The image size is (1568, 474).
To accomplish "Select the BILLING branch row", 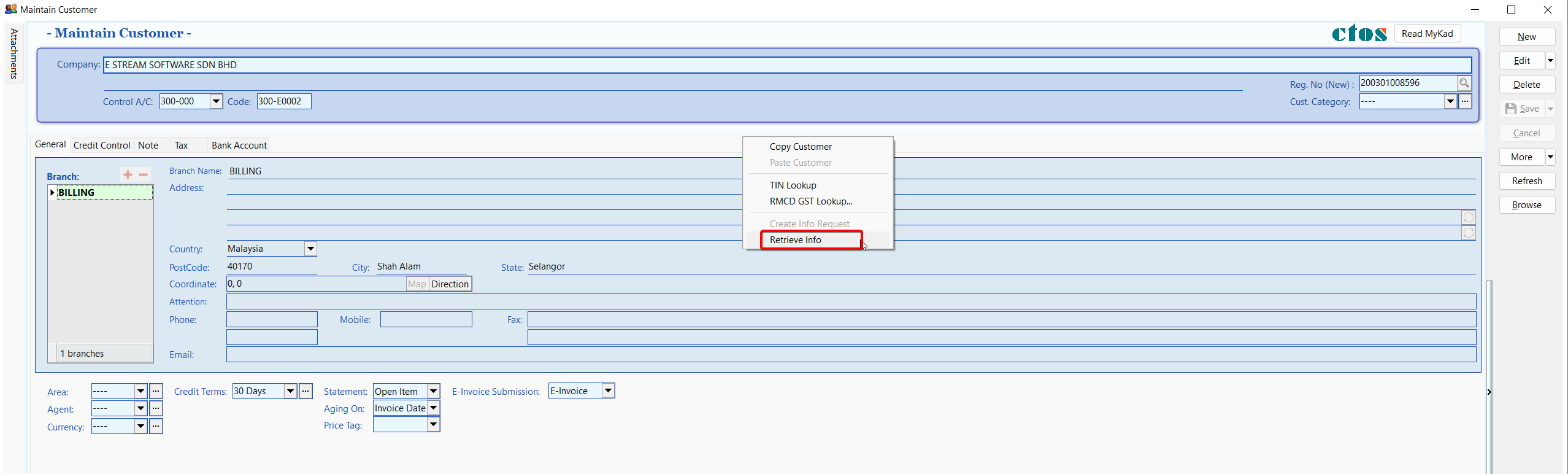I will pos(101,193).
